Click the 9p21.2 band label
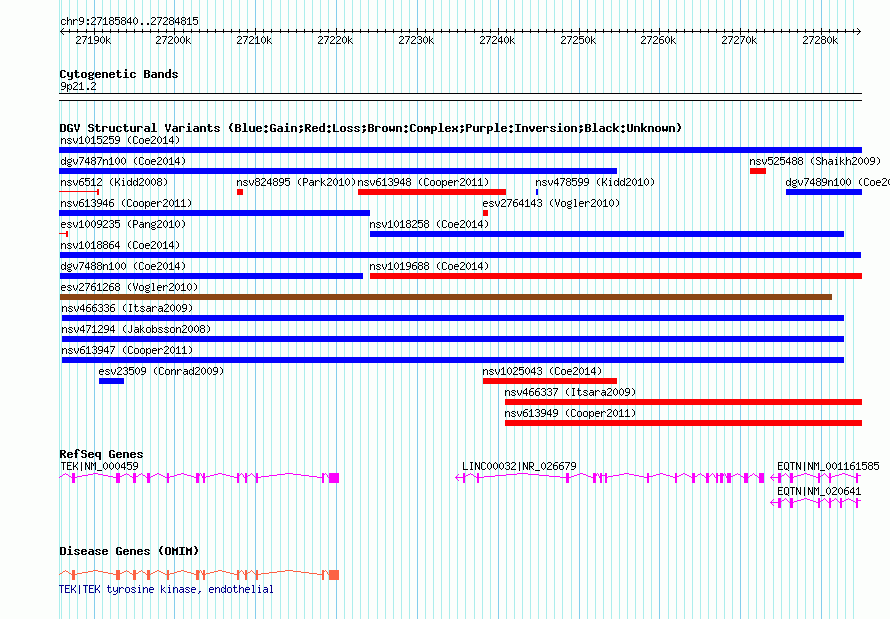Viewport: 890px width, 619px height. coord(78,86)
